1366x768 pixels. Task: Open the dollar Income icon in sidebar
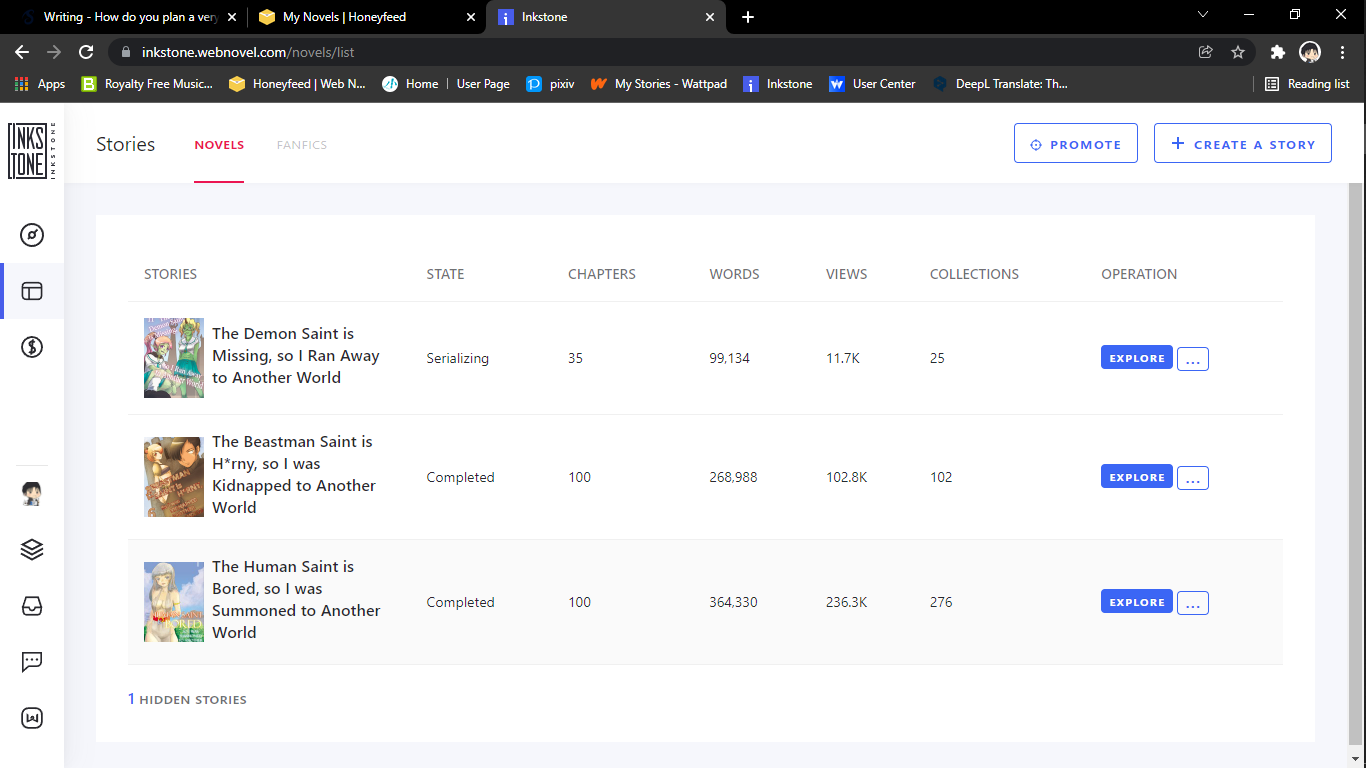point(32,347)
